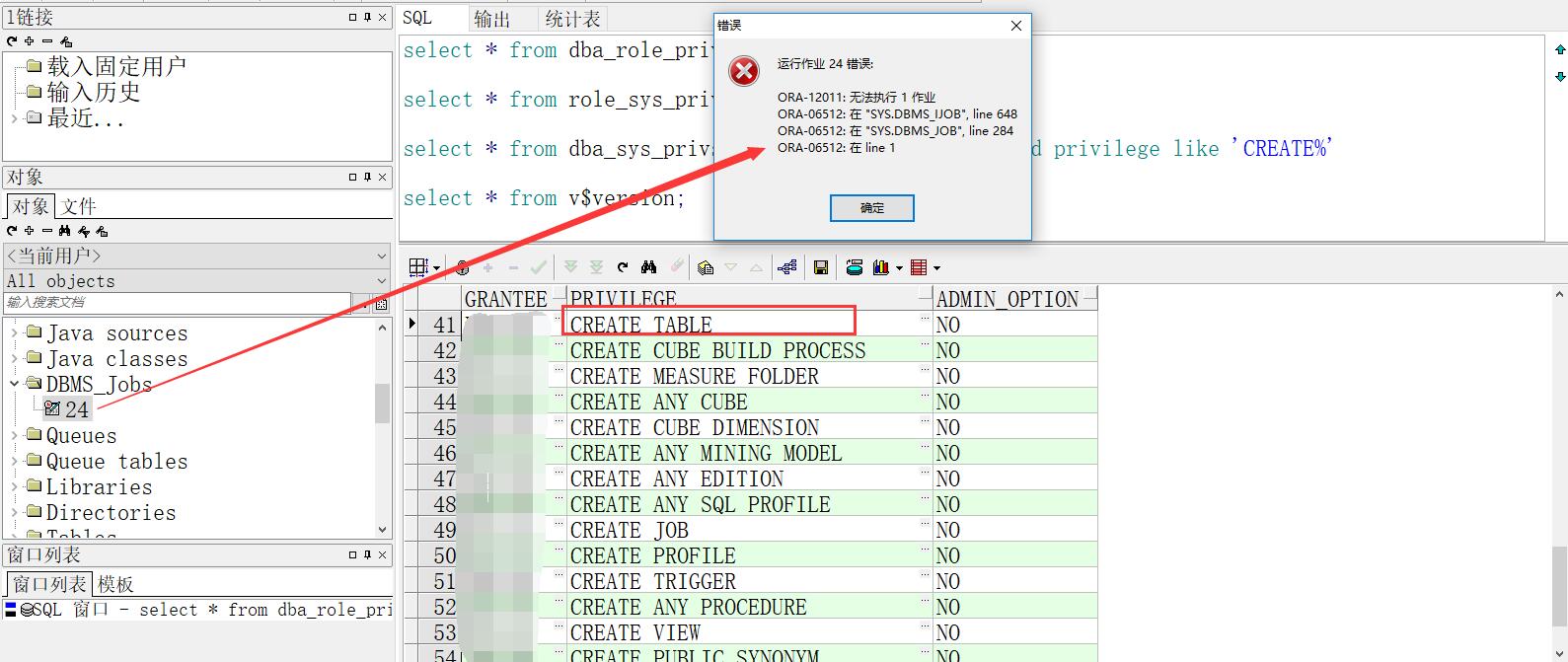1568x662 pixels.
Task: Click the single record view icon
Action: pos(706,267)
